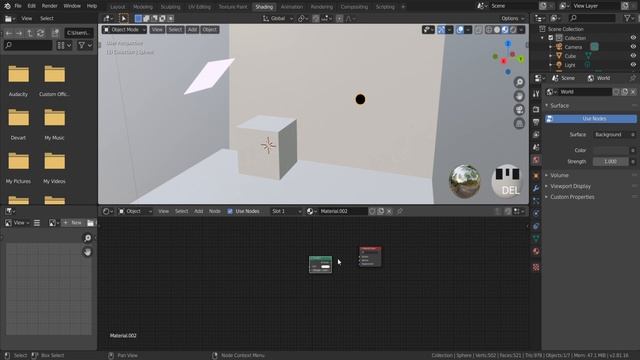Select material preview shading
Screen dimensions: 640x360
click(x=505, y=30)
